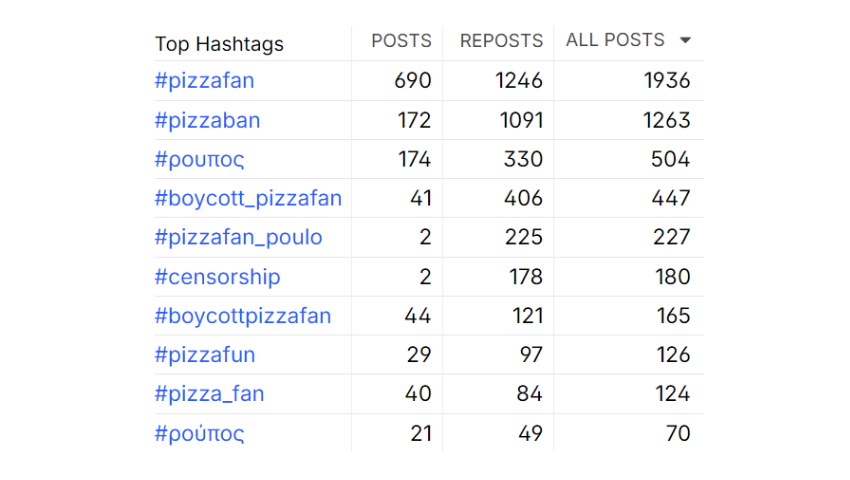The height and width of the screenshot is (480, 850).
Task: Click the #boycottpizzafan hashtag link
Action: coord(242,316)
